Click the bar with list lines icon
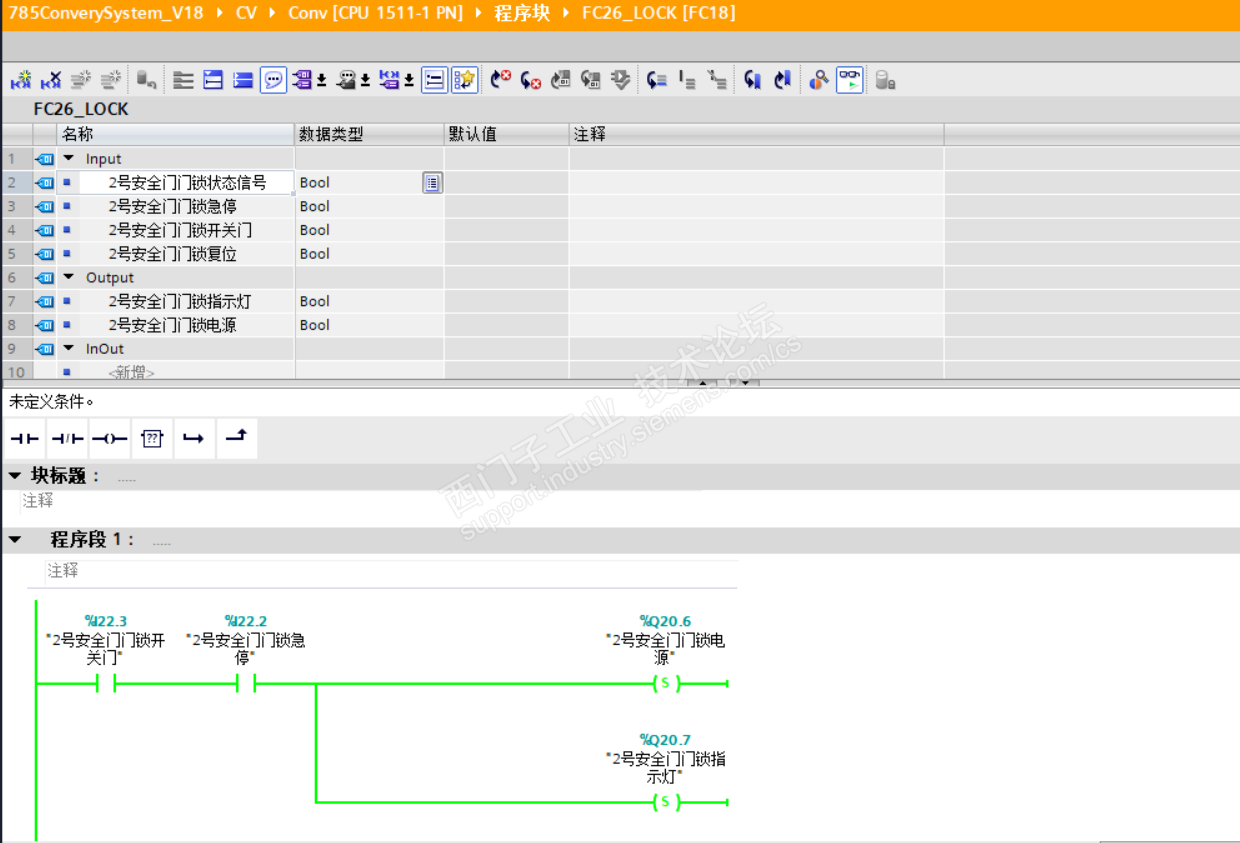The height and width of the screenshot is (843, 1240). [687, 80]
